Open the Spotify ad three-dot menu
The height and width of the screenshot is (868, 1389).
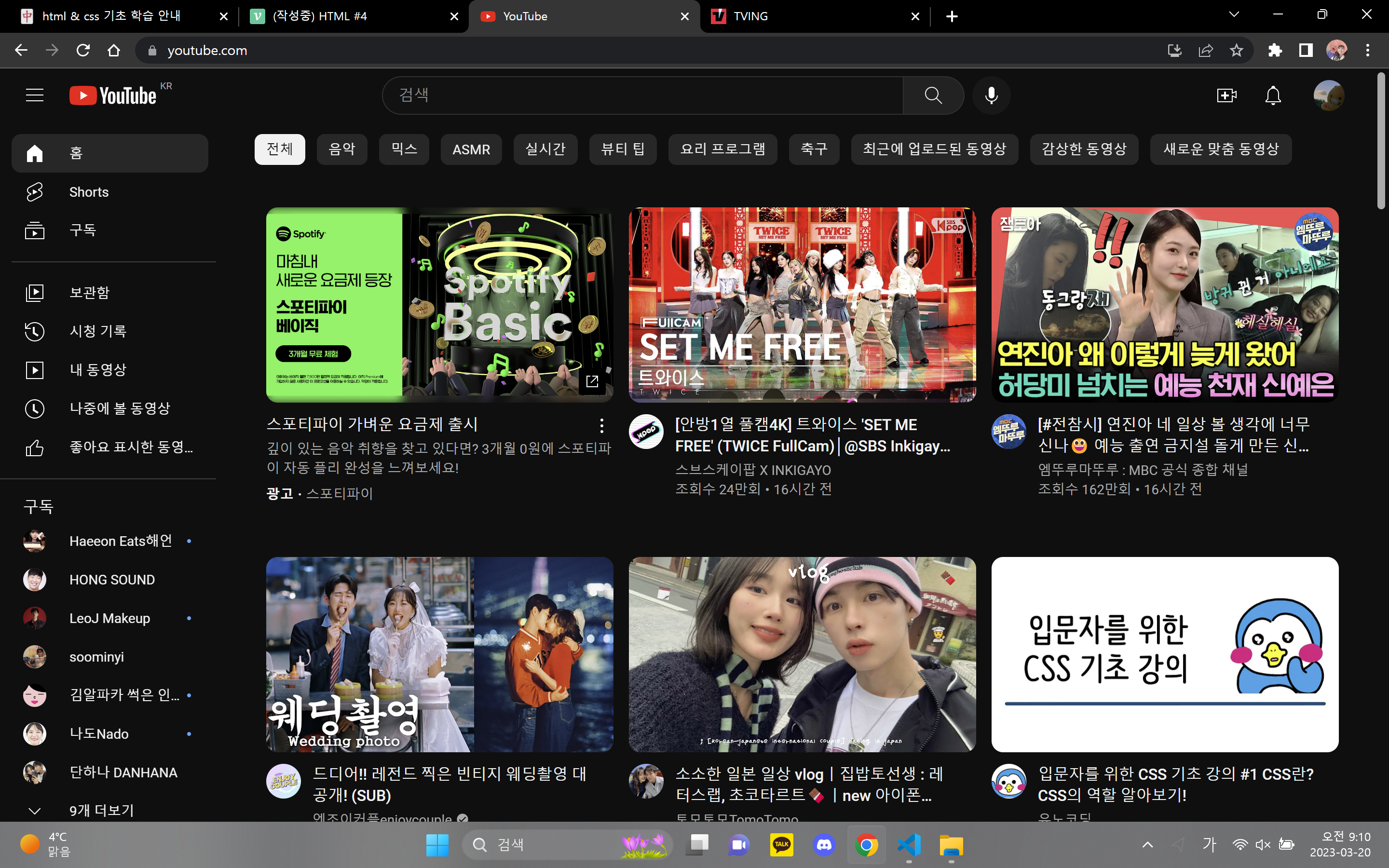[x=601, y=425]
